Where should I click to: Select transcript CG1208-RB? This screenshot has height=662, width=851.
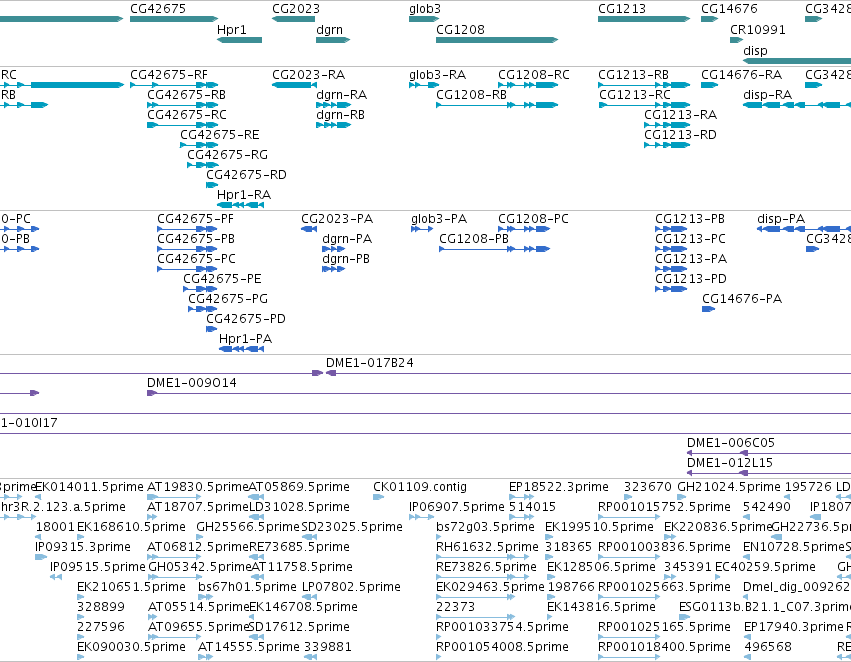pos(471,95)
